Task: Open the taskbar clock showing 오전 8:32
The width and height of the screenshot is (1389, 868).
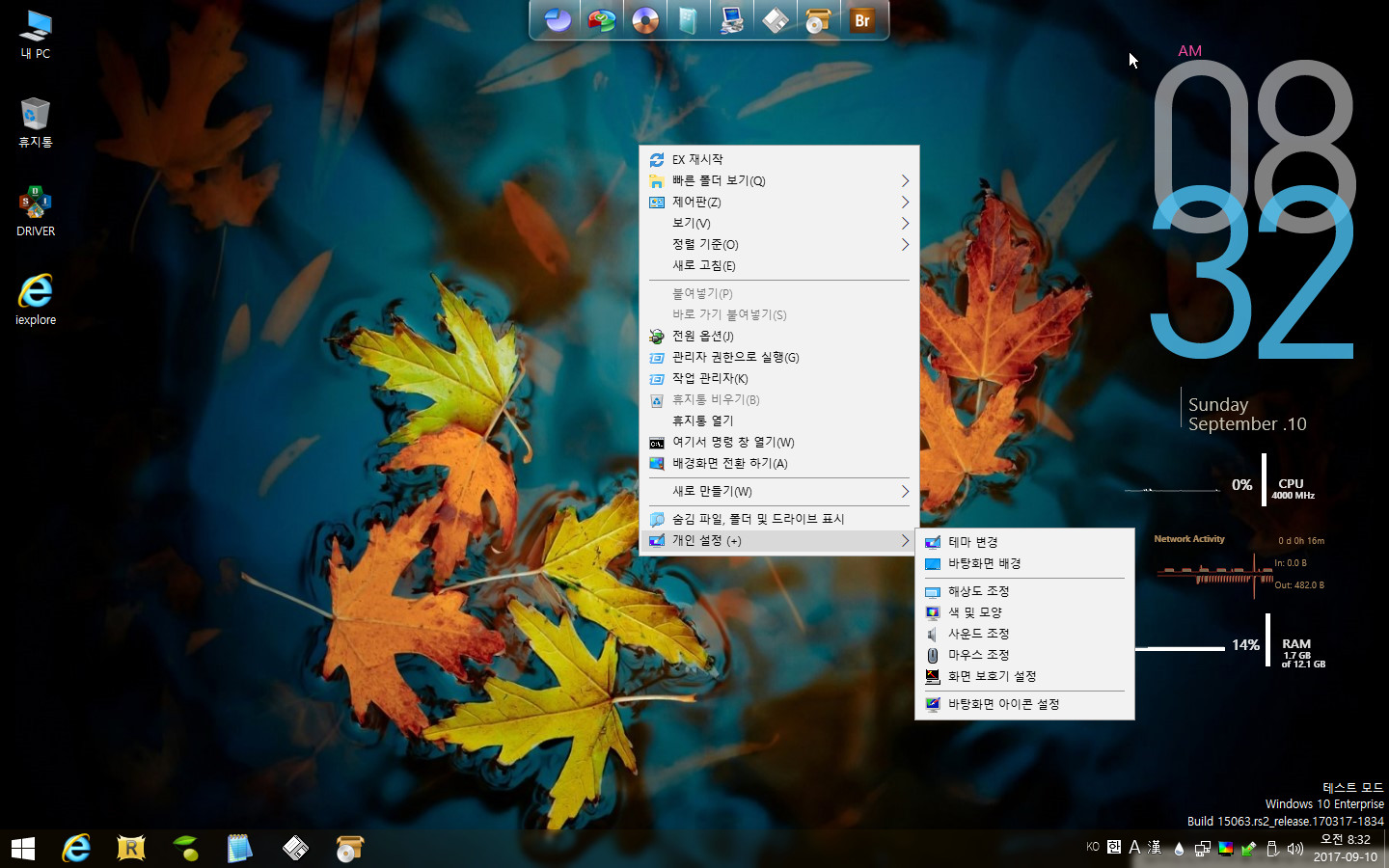Action: click(x=1346, y=849)
